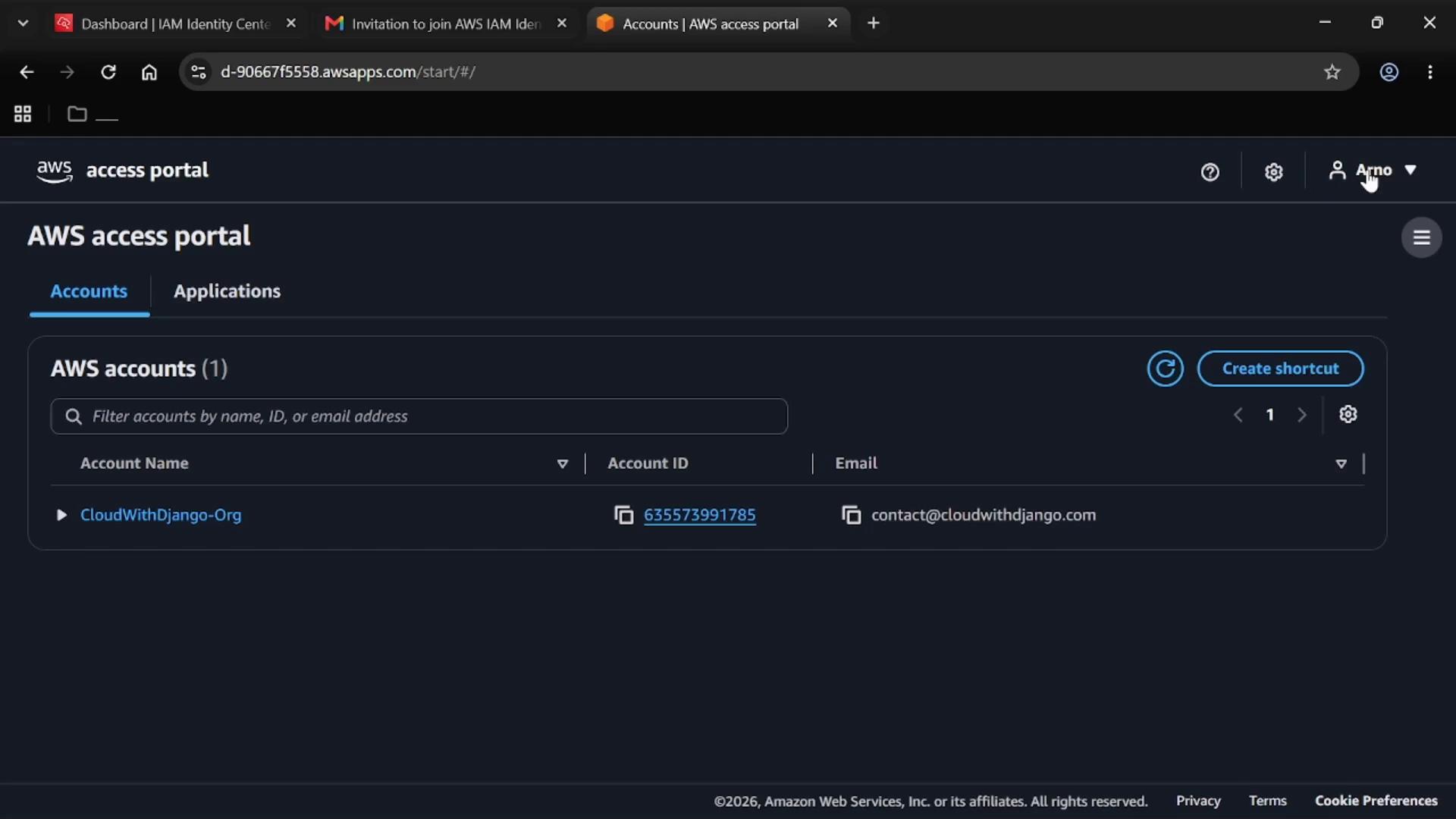Go back in browser history
This screenshot has height=819, width=1456.
pyautogui.click(x=27, y=72)
